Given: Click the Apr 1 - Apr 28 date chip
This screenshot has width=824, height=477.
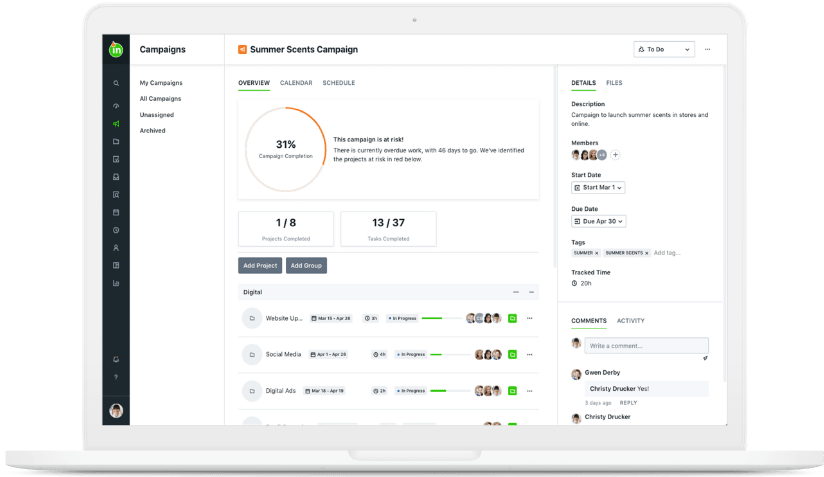Looking at the screenshot, I should (x=328, y=355).
